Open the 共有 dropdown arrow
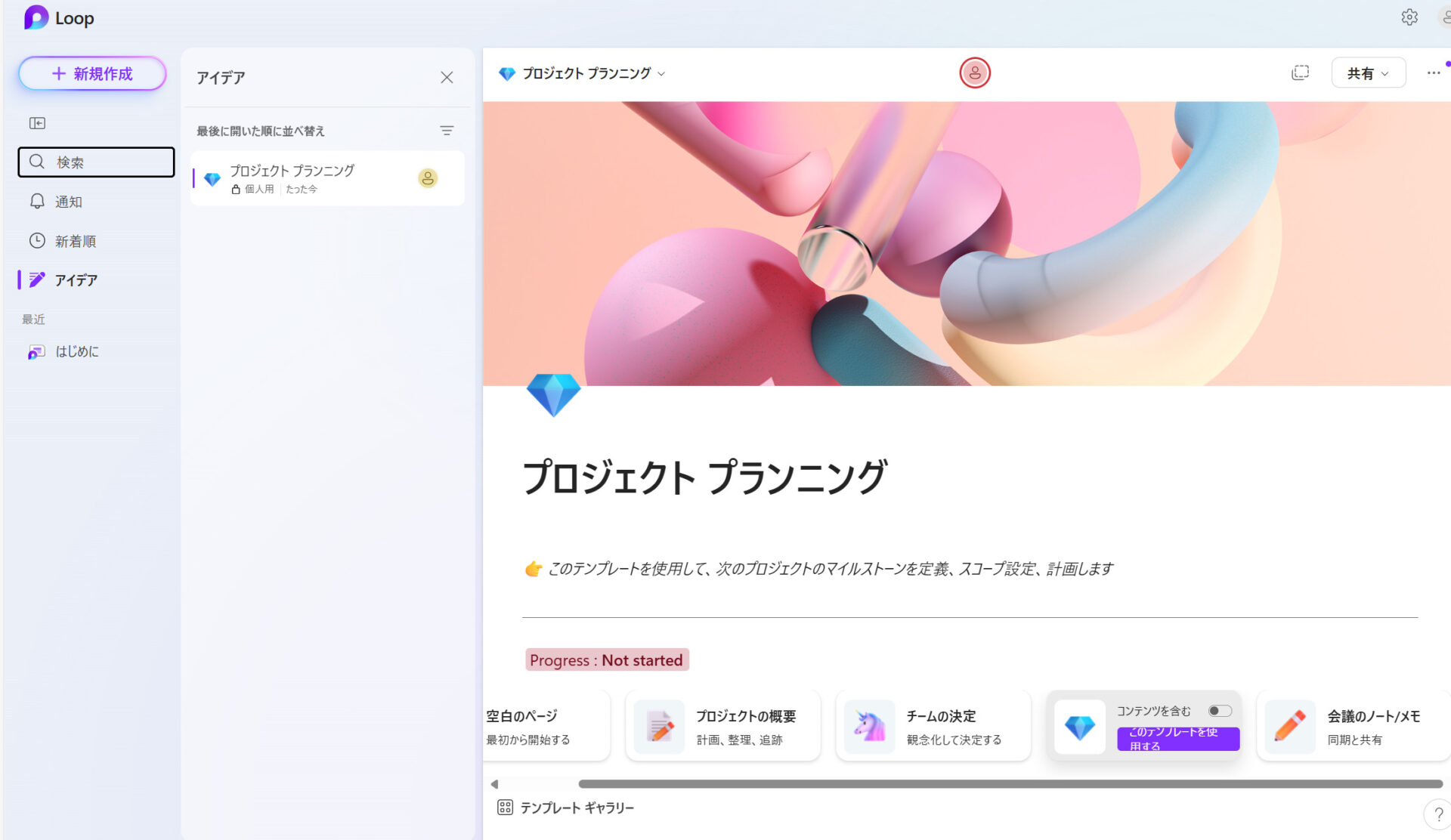This screenshot has height=840, width=1451. coord(1384,73)
